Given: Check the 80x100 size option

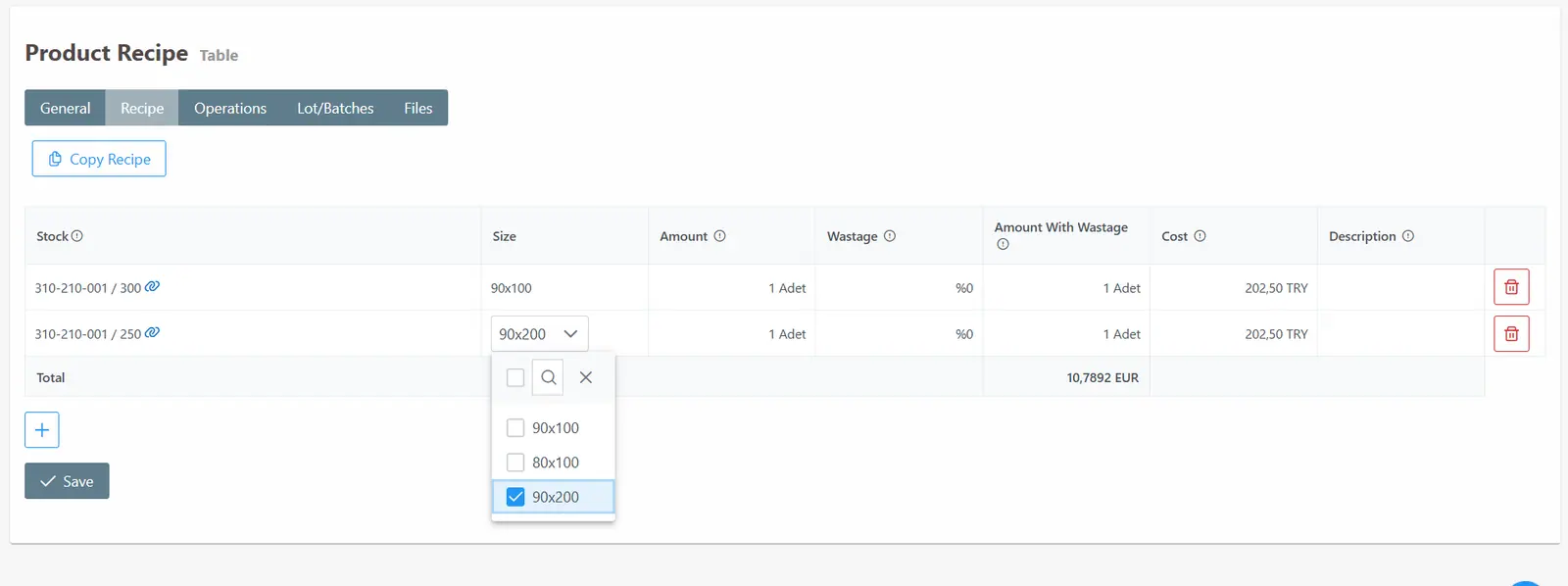Looking at the screenshot, I should coord(515,463).
